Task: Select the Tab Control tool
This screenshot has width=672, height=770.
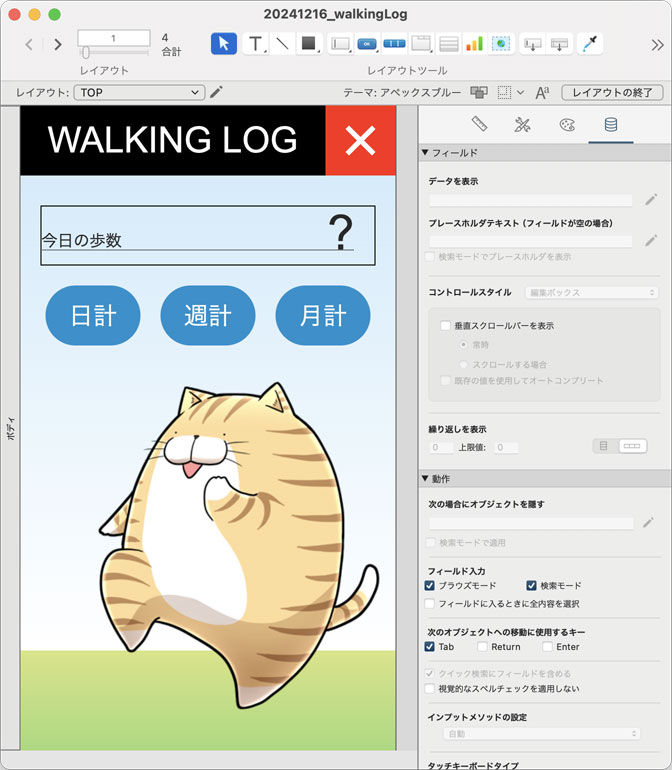Action: coord(421,44)
